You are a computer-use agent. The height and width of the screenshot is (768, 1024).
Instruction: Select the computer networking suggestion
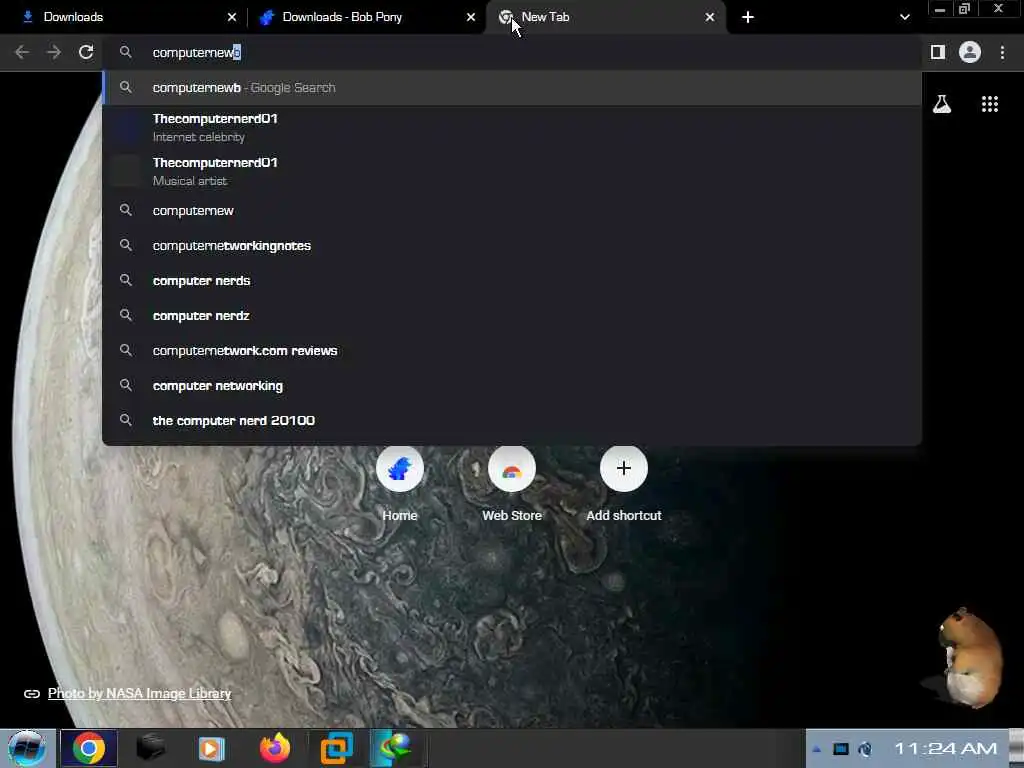[513, 385]
